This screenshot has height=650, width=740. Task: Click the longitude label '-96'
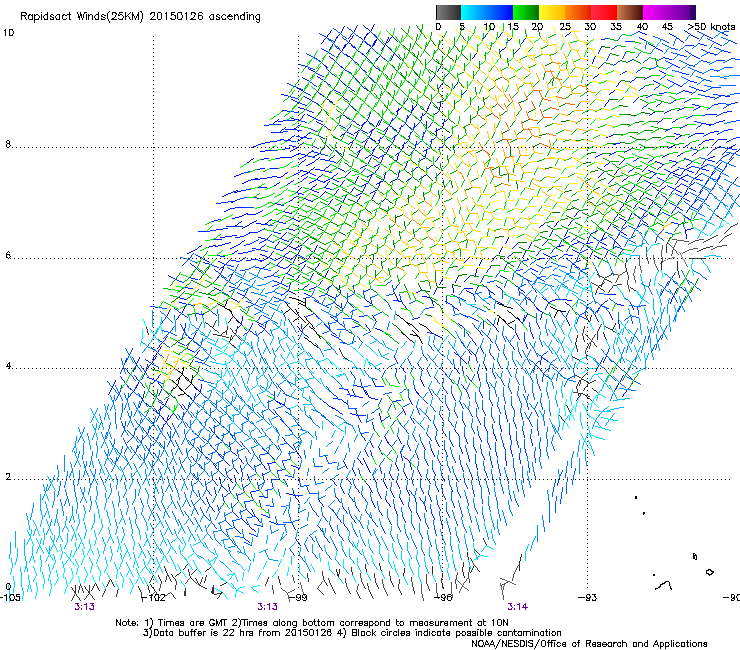coord(444,598)
